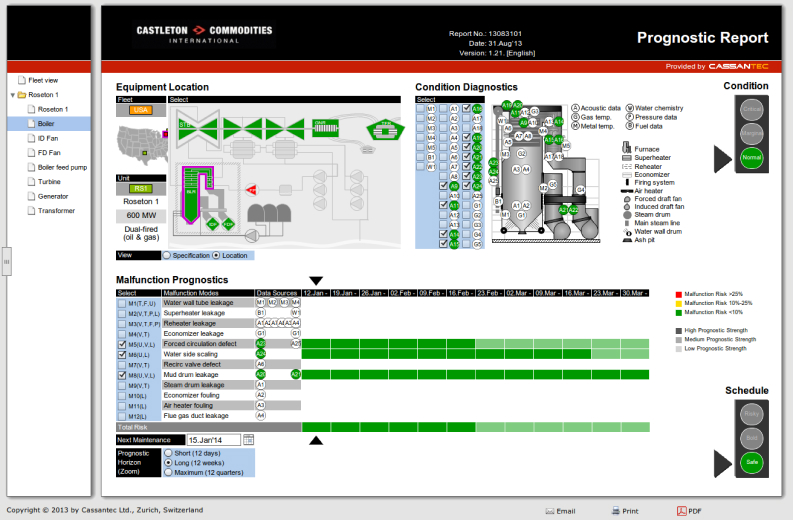Click sensor A25 on the boiler diagram's left edge
Screen dimensions: 793x520
coord(493,181)
